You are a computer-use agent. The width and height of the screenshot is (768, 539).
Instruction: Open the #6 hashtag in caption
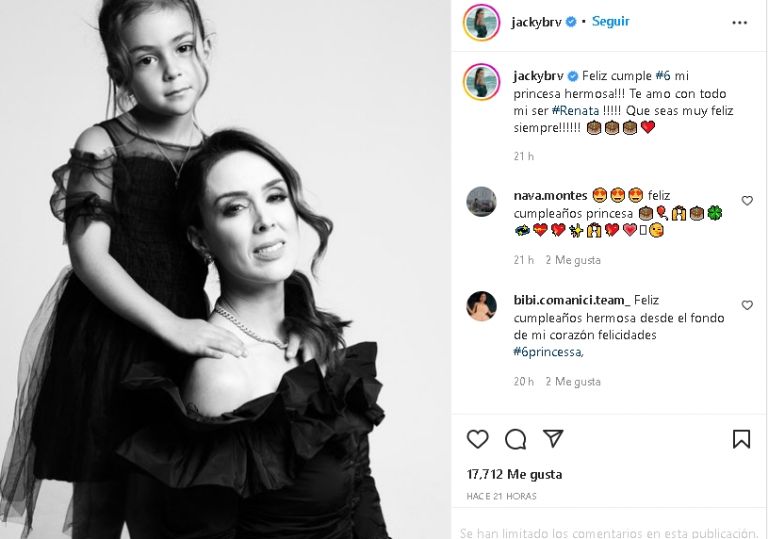(662, 76)
